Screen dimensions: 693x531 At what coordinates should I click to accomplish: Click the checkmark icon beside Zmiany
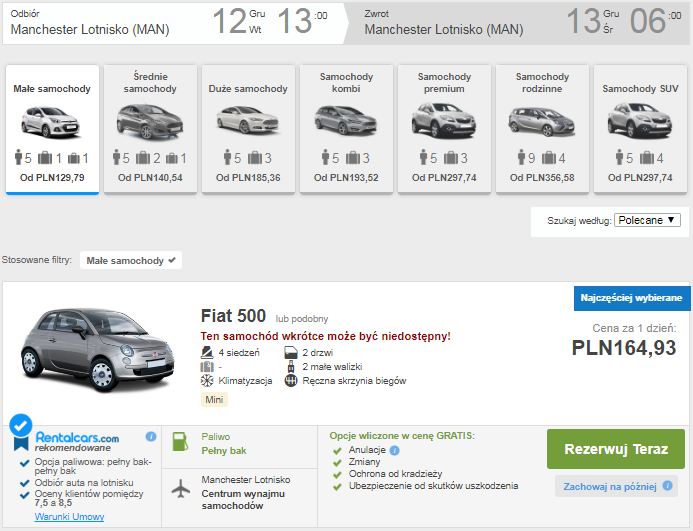pos(337,463)
